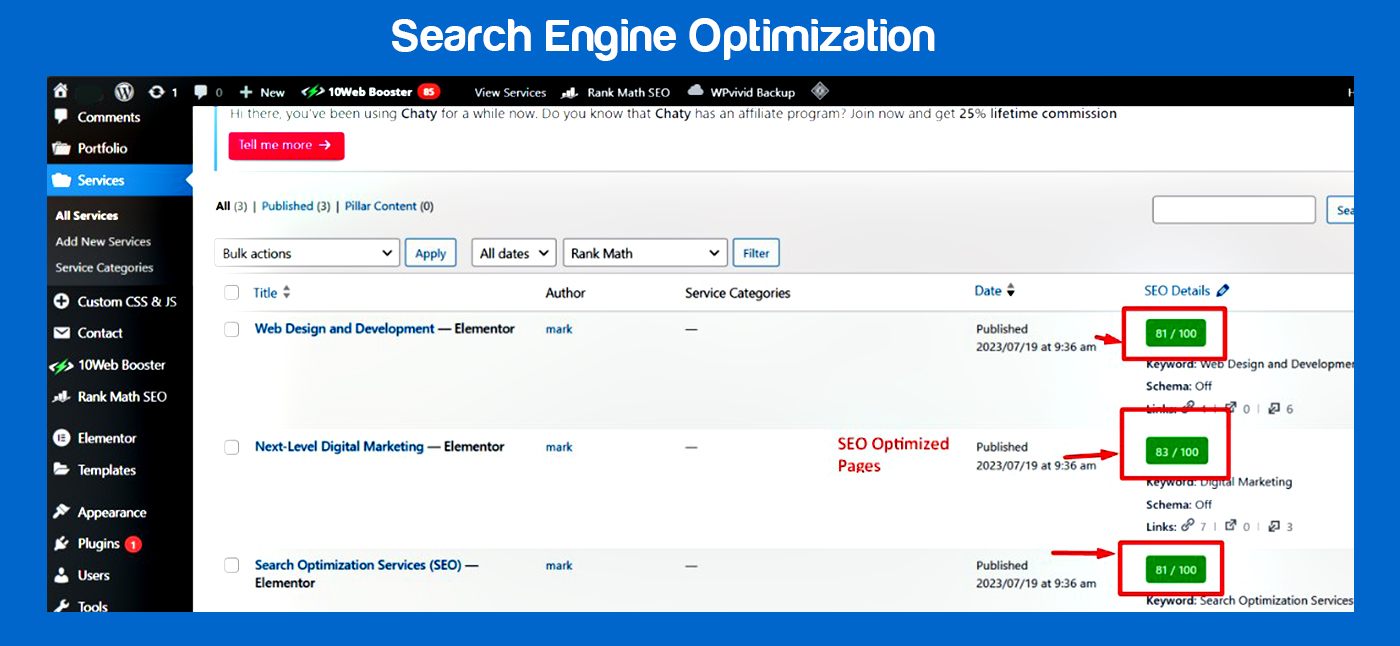1400x646 pixels.
Task: Go to Add New Services submenu
Action: coord(103,241)
